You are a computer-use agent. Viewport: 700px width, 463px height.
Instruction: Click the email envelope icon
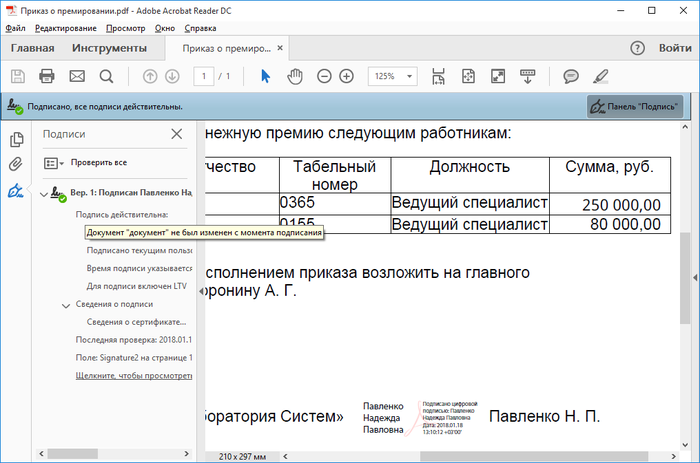(x=77, y=76)
